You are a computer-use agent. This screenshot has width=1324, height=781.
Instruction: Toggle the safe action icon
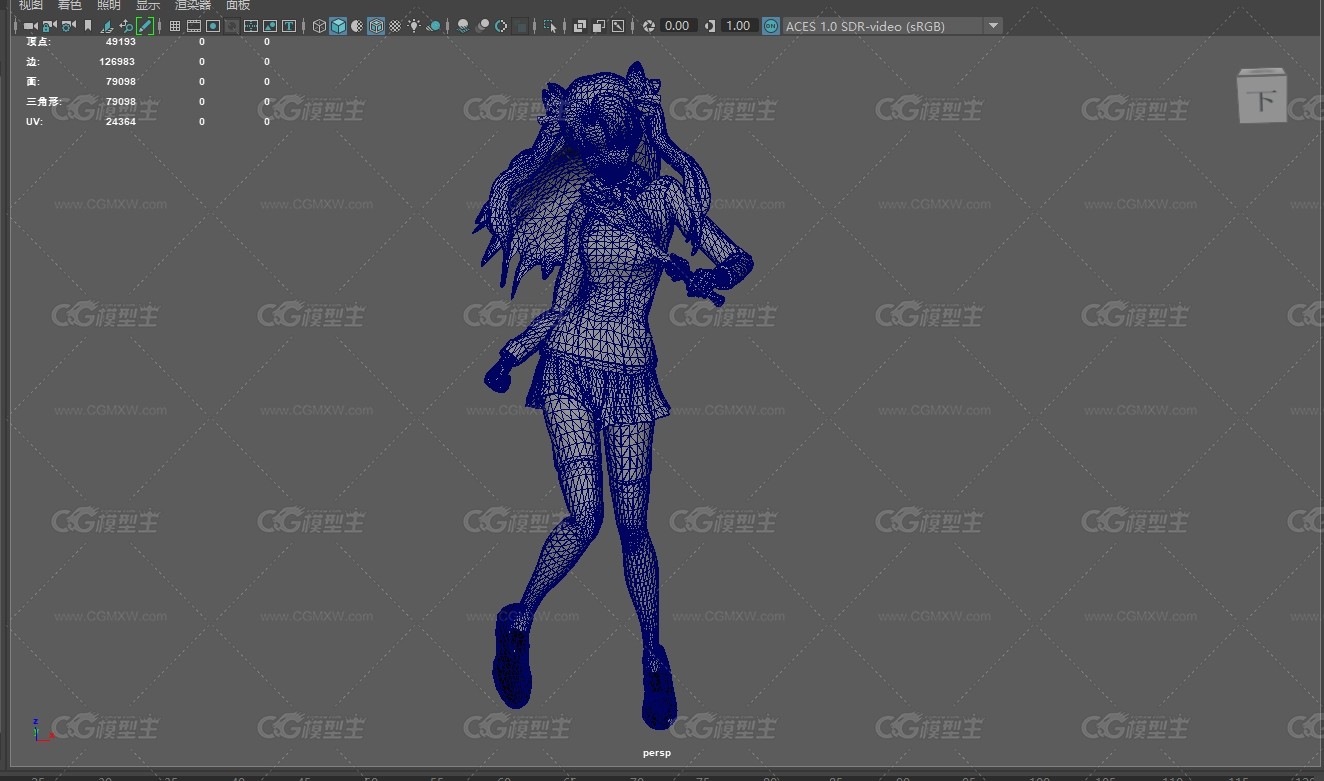tap(270, 26)
